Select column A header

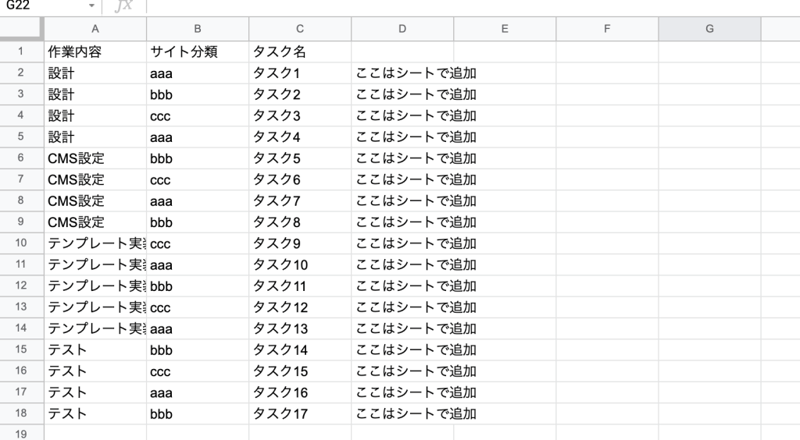coord(95,28)
